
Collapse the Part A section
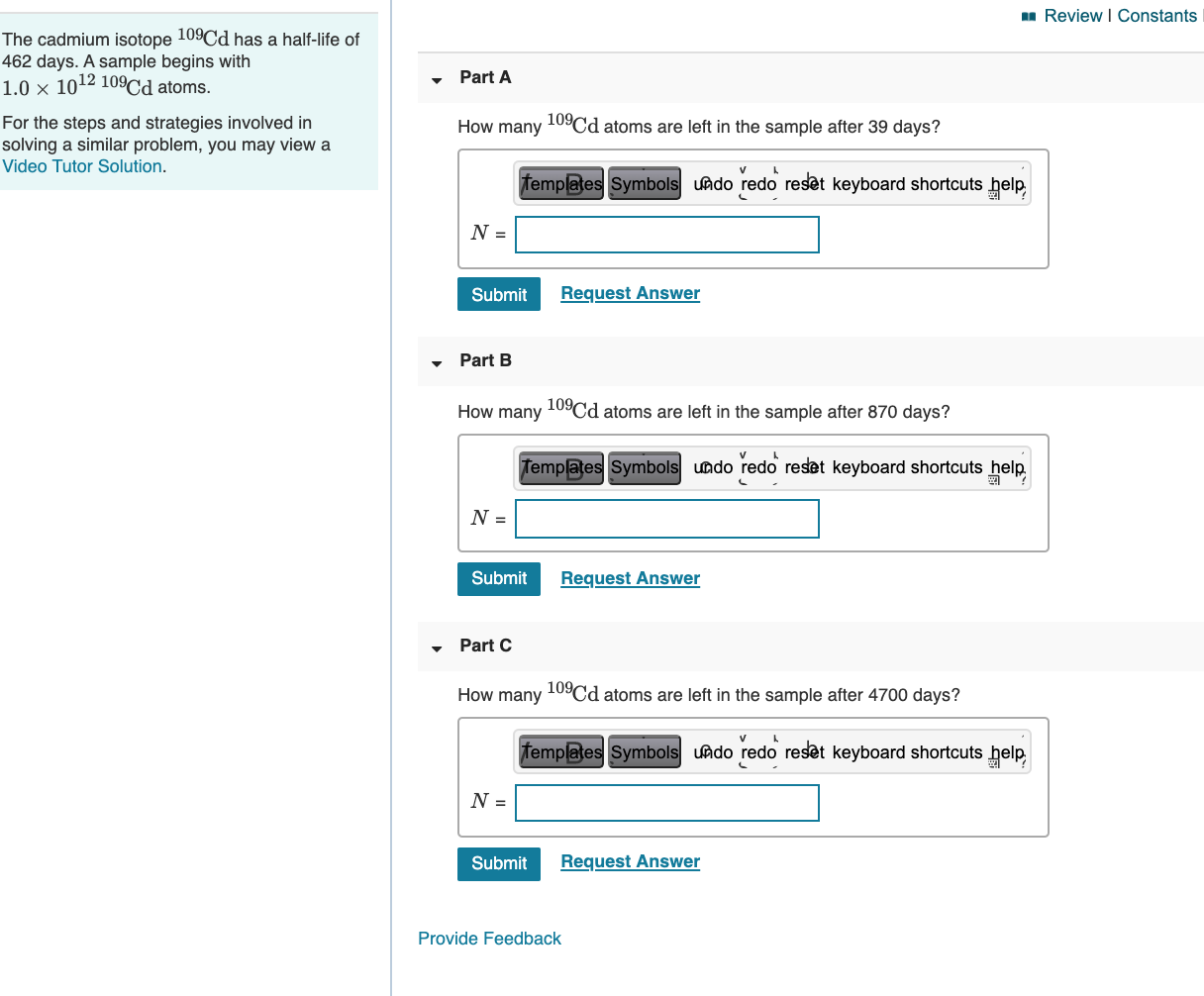[436, 79]
